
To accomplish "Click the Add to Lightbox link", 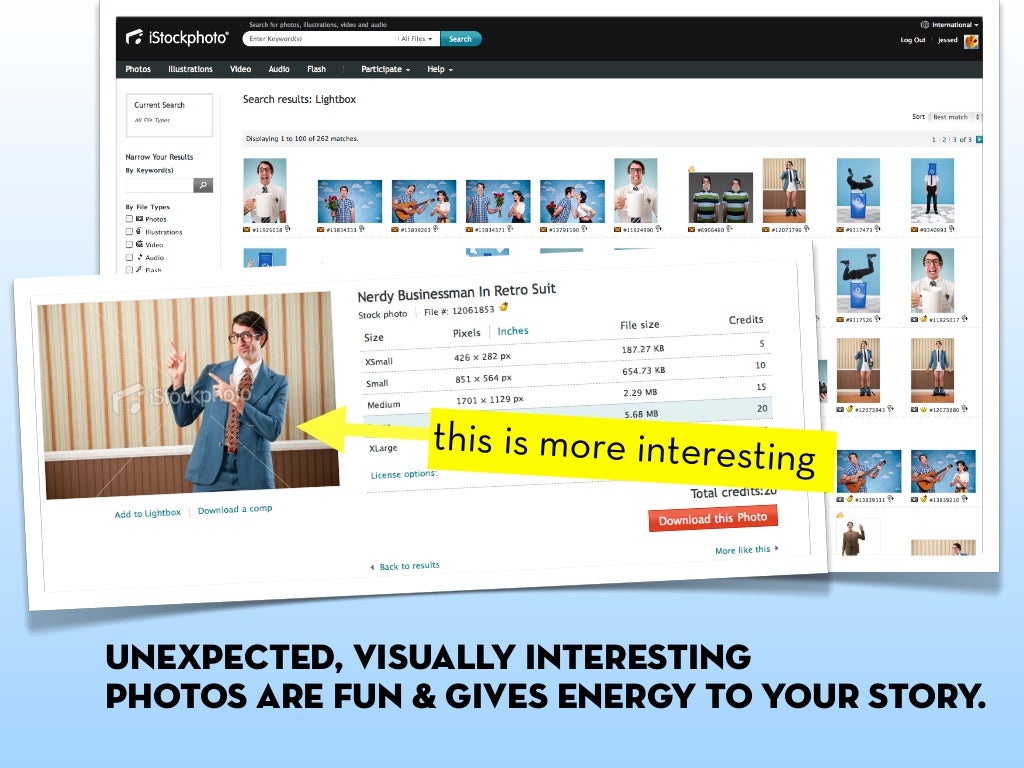I will [148, 513].
